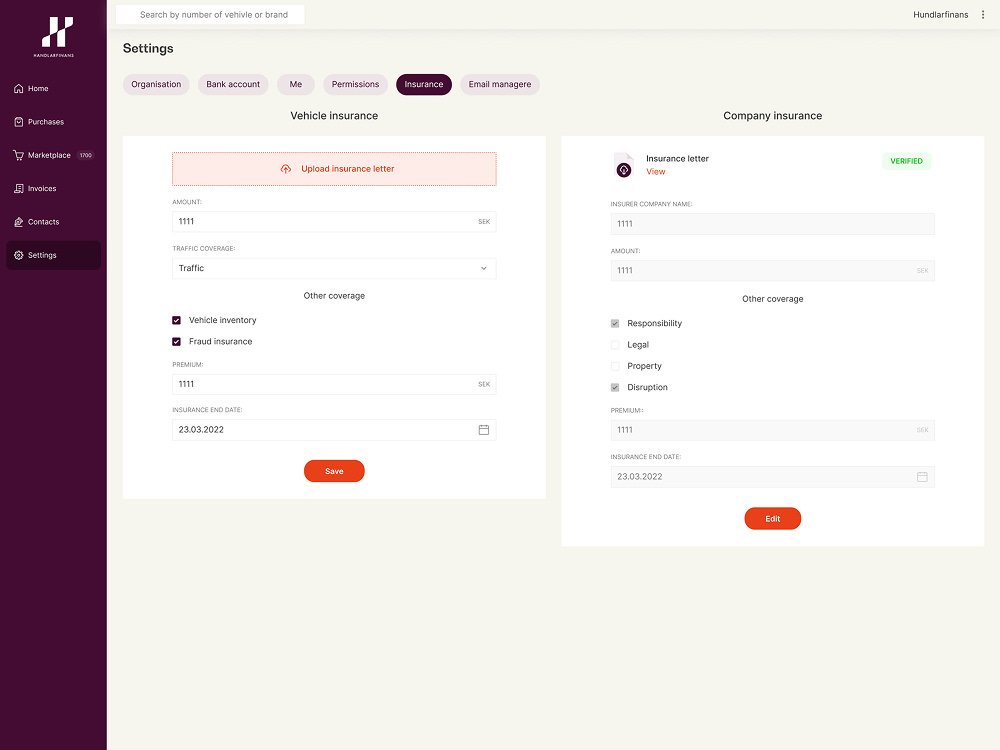Edit the company insurance details

tap(772, 518)
